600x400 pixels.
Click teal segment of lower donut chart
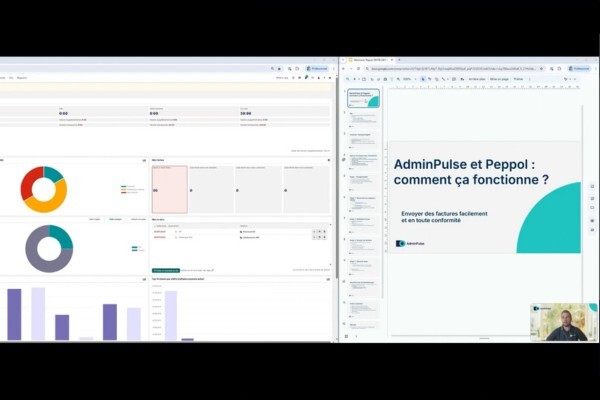[63, 235]
